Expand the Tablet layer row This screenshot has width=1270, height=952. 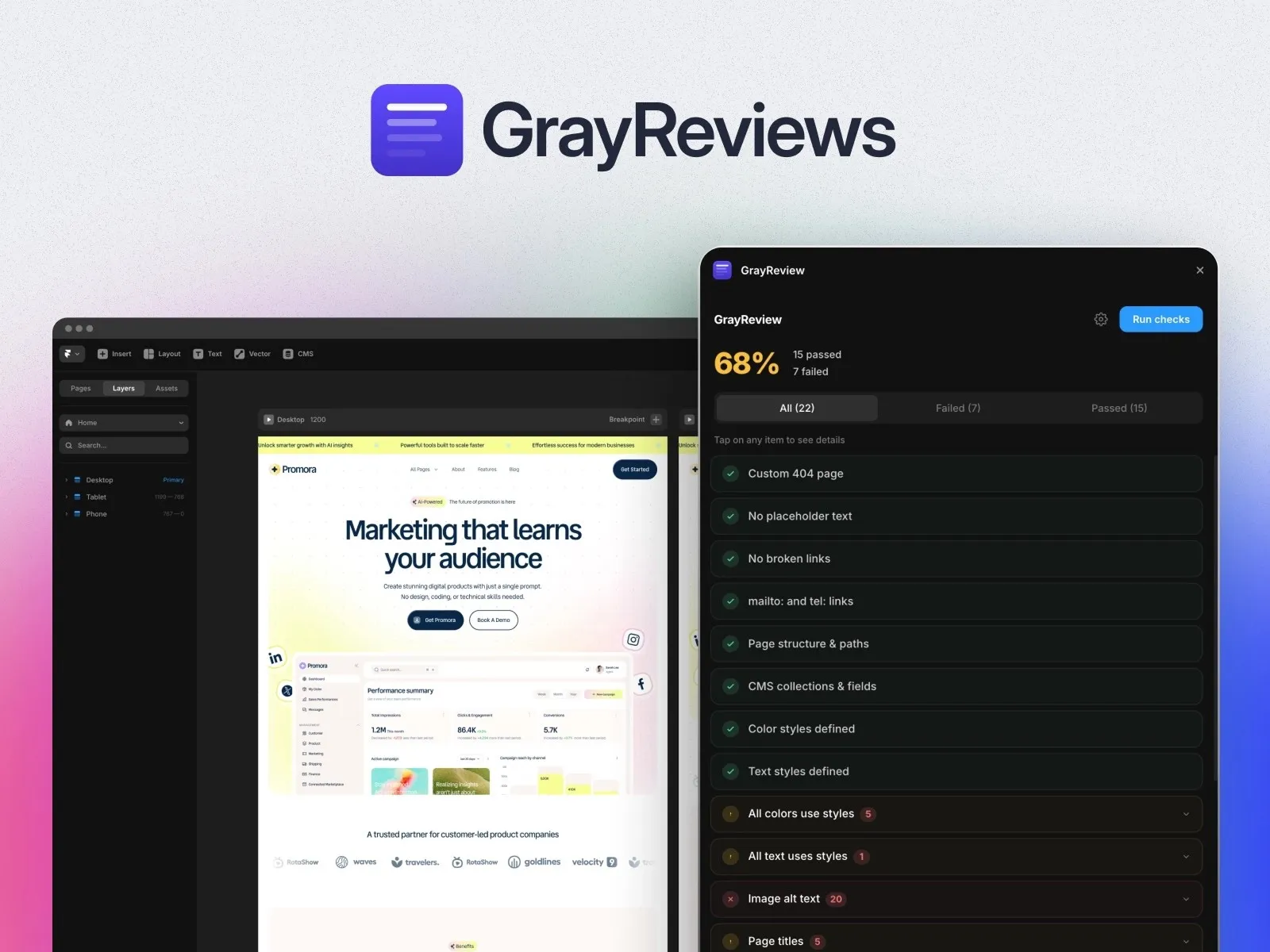[x=67, y=497]
